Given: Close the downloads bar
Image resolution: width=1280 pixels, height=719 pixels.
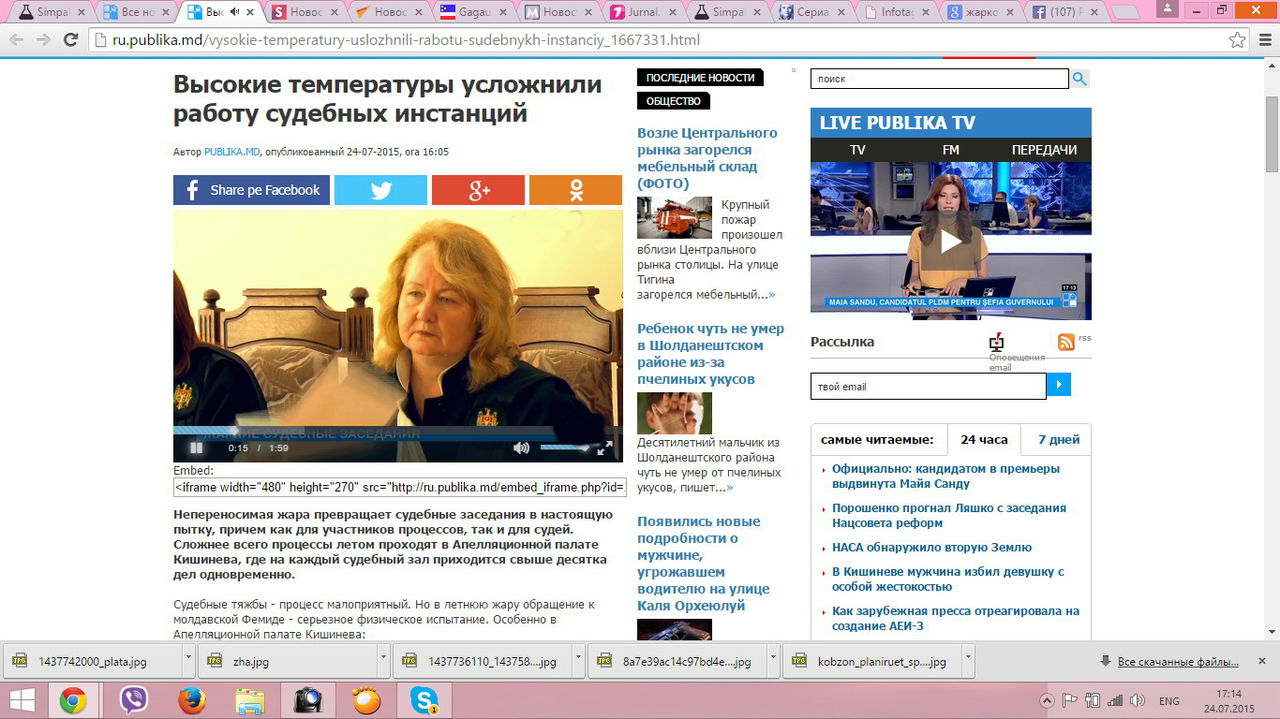Looking at the screenshot, I should pyautogui.click(x=1263, y=661).
